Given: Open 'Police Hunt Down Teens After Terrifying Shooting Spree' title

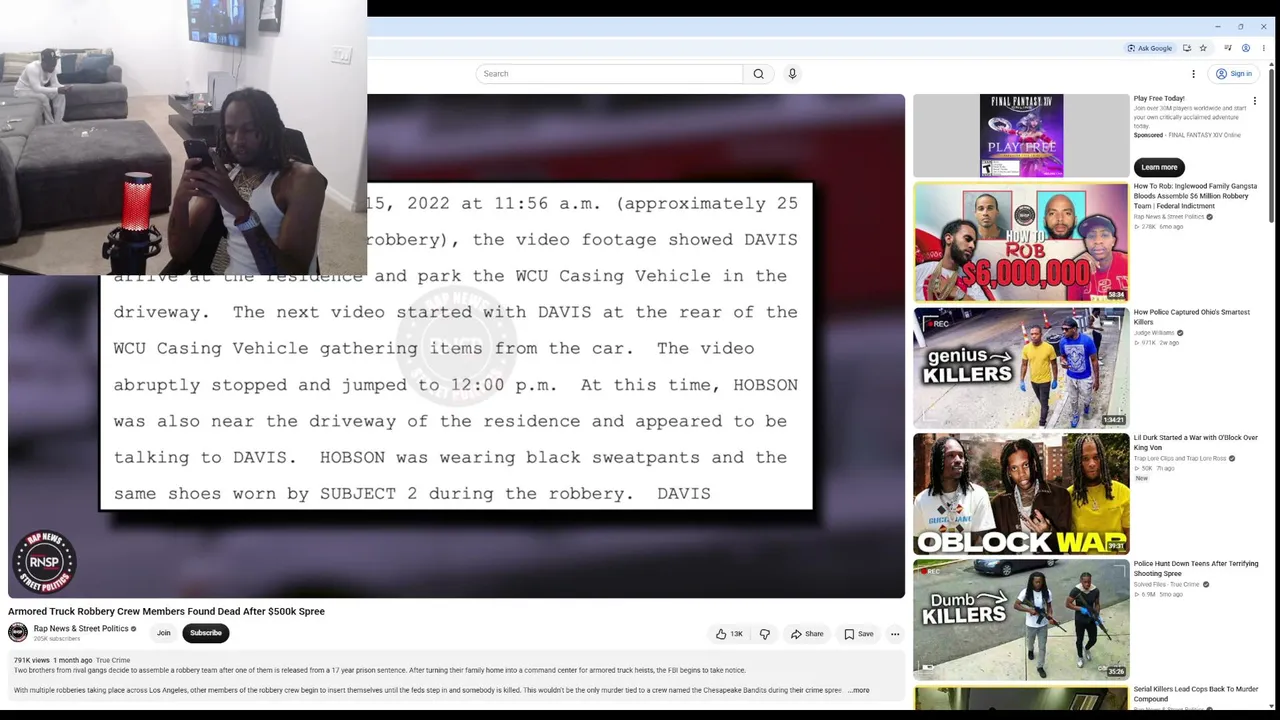Looking at the screenshot, I should [1195, 569].
